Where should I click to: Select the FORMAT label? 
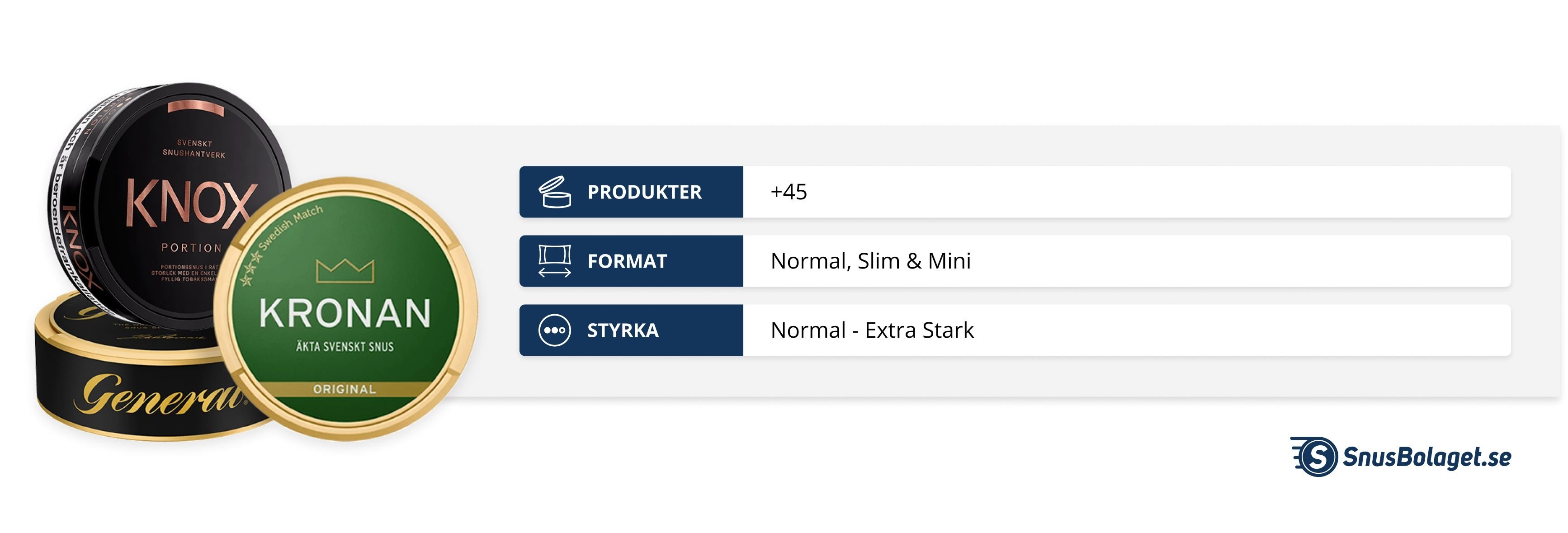point(627,261)
